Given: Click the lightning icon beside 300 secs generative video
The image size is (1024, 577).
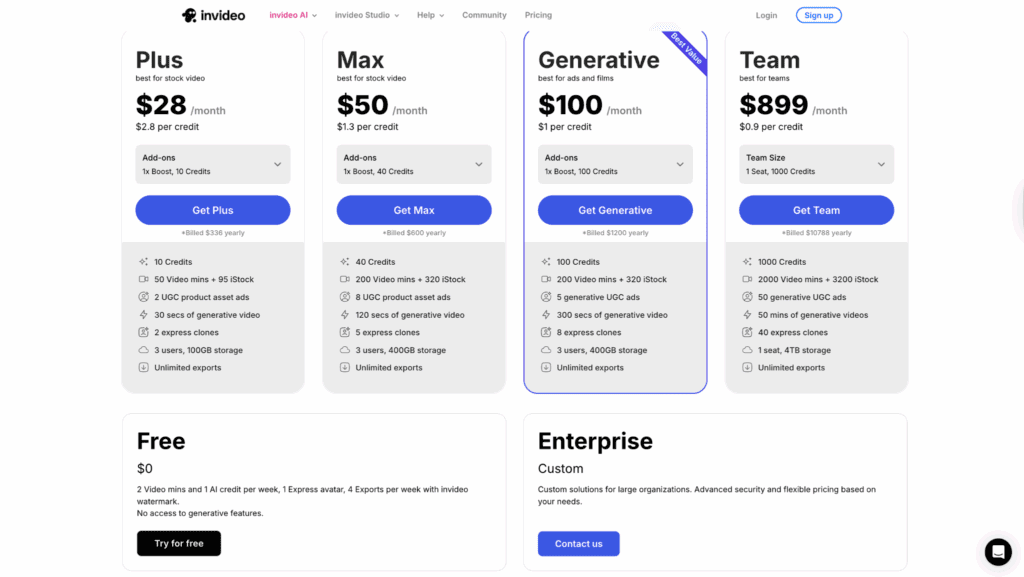Looking at the screenshot, I should click(x=546, y=314).
